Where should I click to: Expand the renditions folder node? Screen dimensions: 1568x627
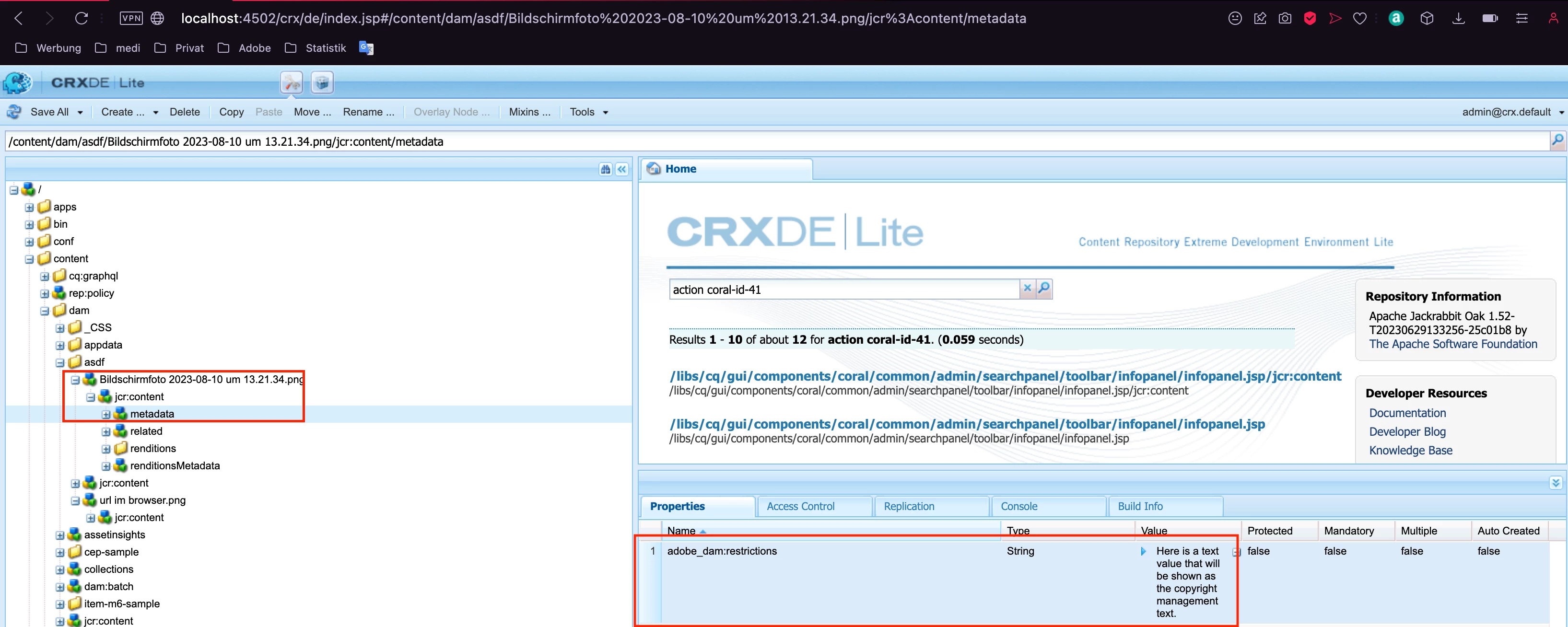106,449
